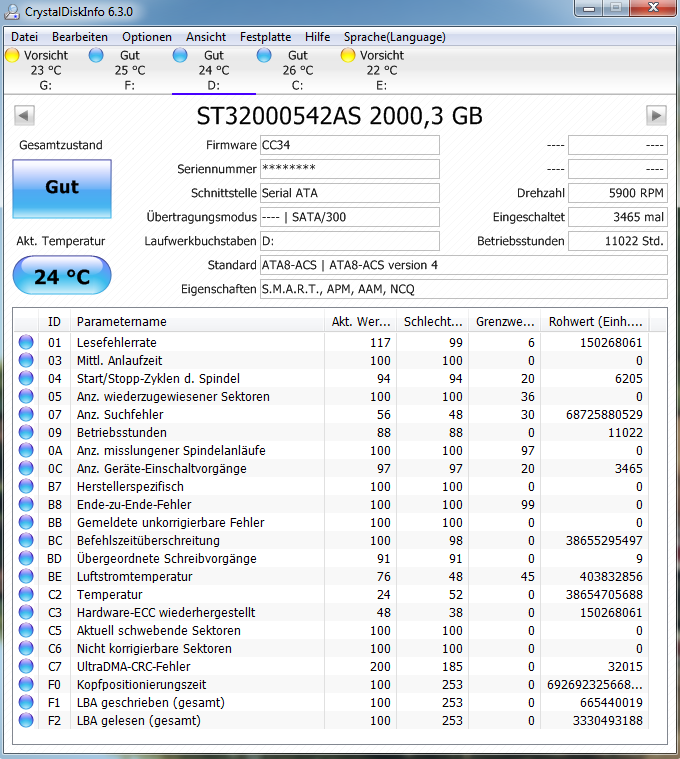Screen dimensions: 680x759
Task: Click the CrystalDiskInfo app icon in title bar
Action: pyautogui.click(x=12, y=11)
